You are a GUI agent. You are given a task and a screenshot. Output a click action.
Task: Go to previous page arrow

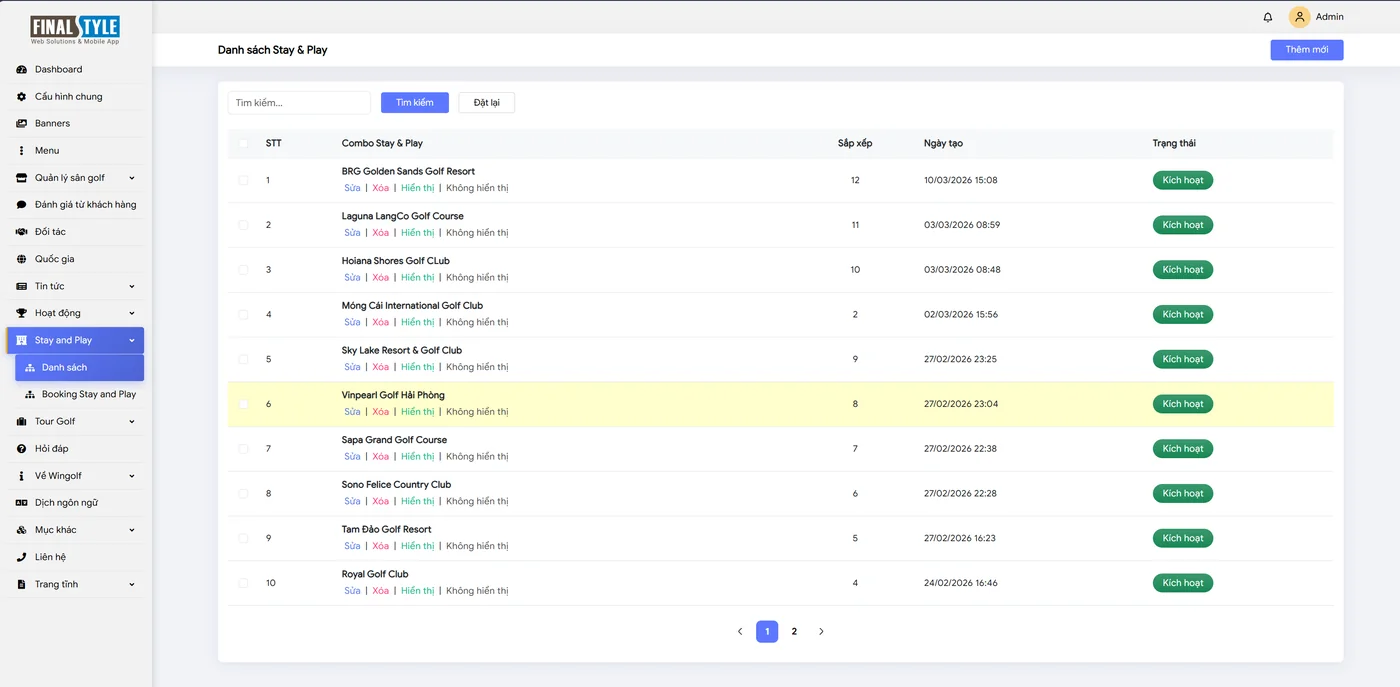pyautogui.click(x=740, y=632)
